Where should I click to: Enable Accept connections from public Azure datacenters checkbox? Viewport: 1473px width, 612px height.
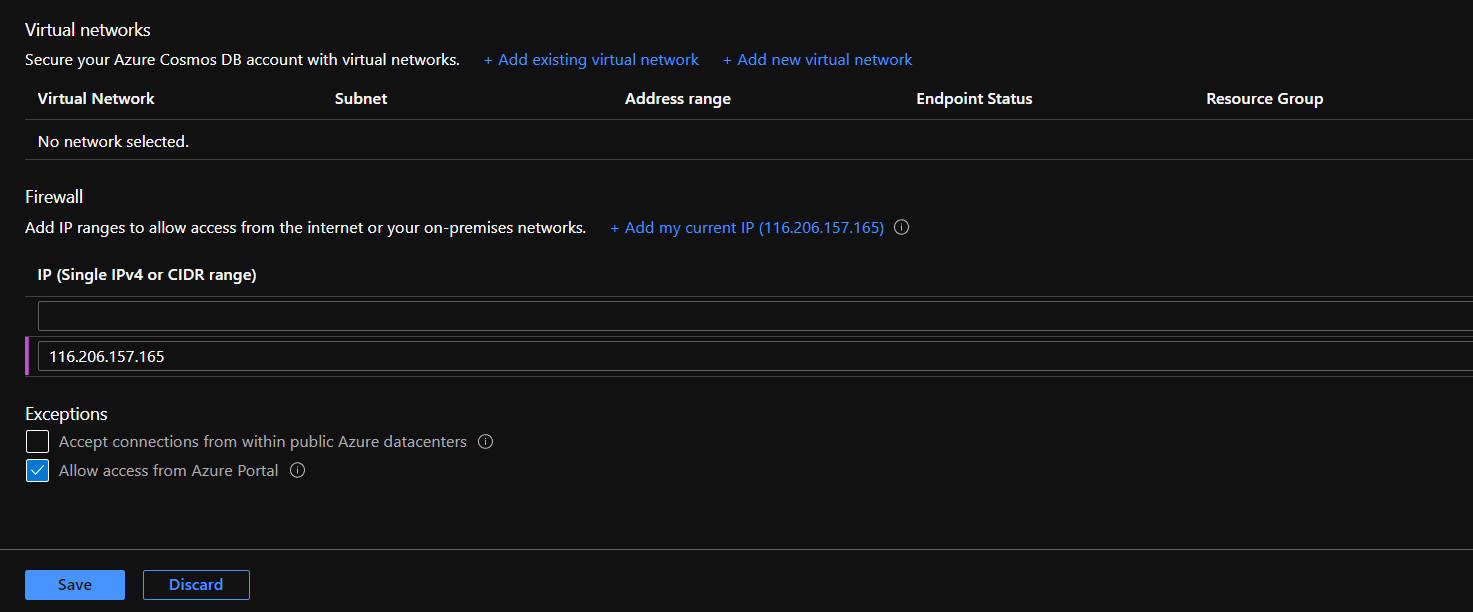point(37,442)
